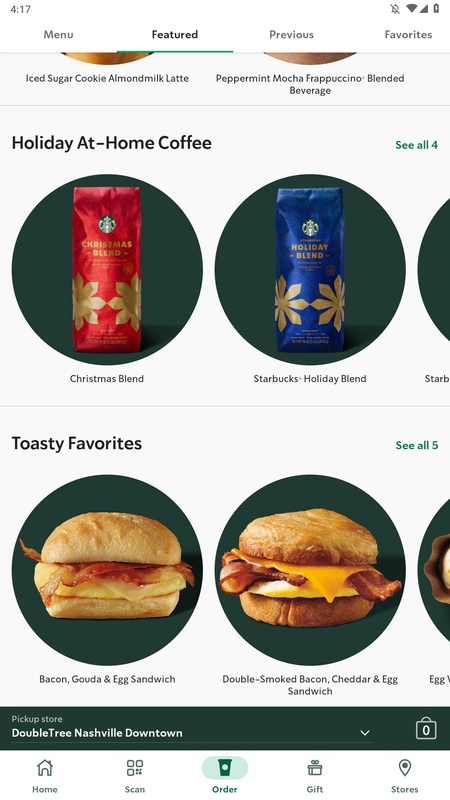Open the shopping bag cart icon
Viewport: 450px width, 800px height.
(x=426, y=729)
